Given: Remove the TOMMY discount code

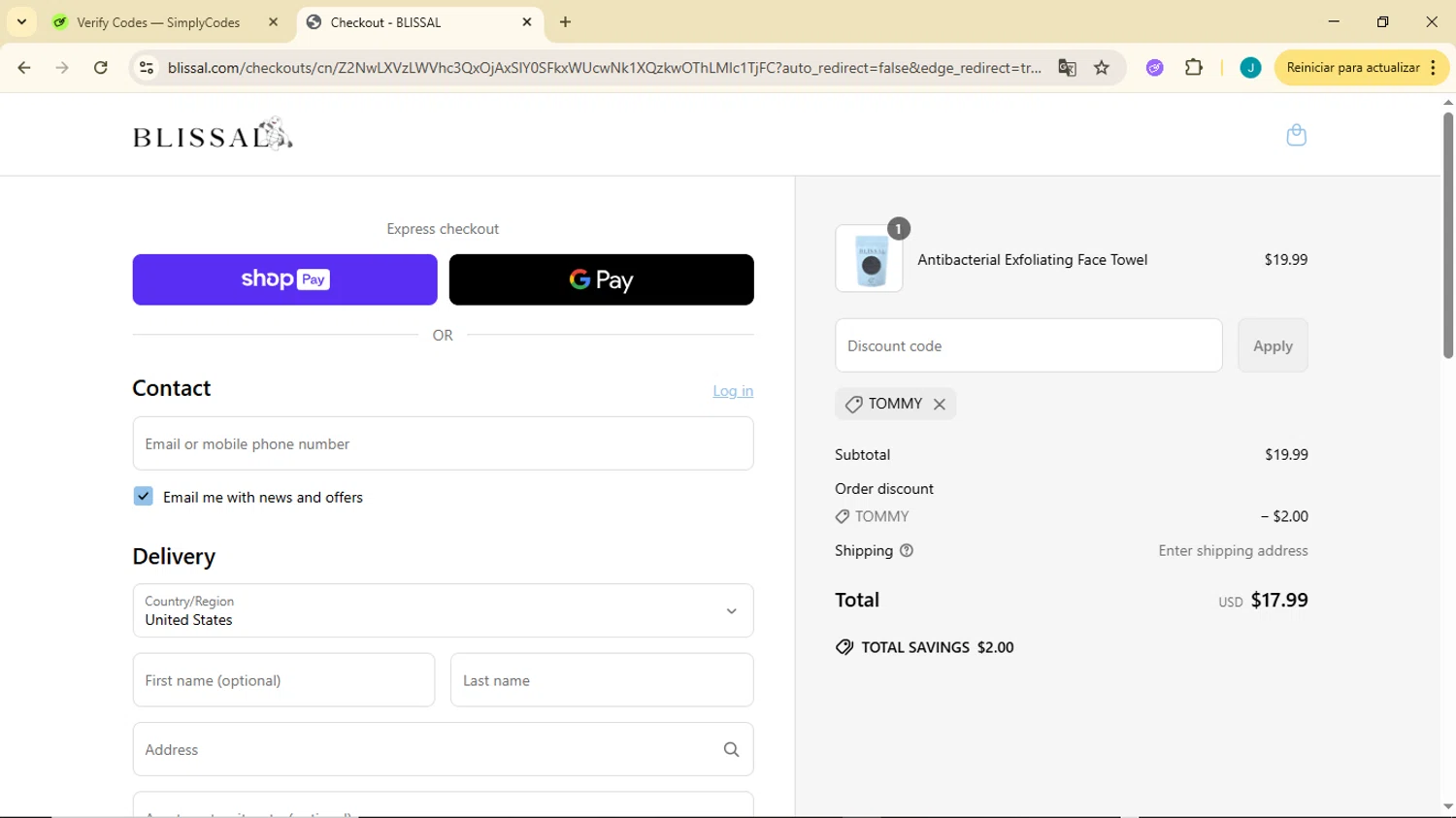Looking at the screenshot, I should [x=940, y=405].
